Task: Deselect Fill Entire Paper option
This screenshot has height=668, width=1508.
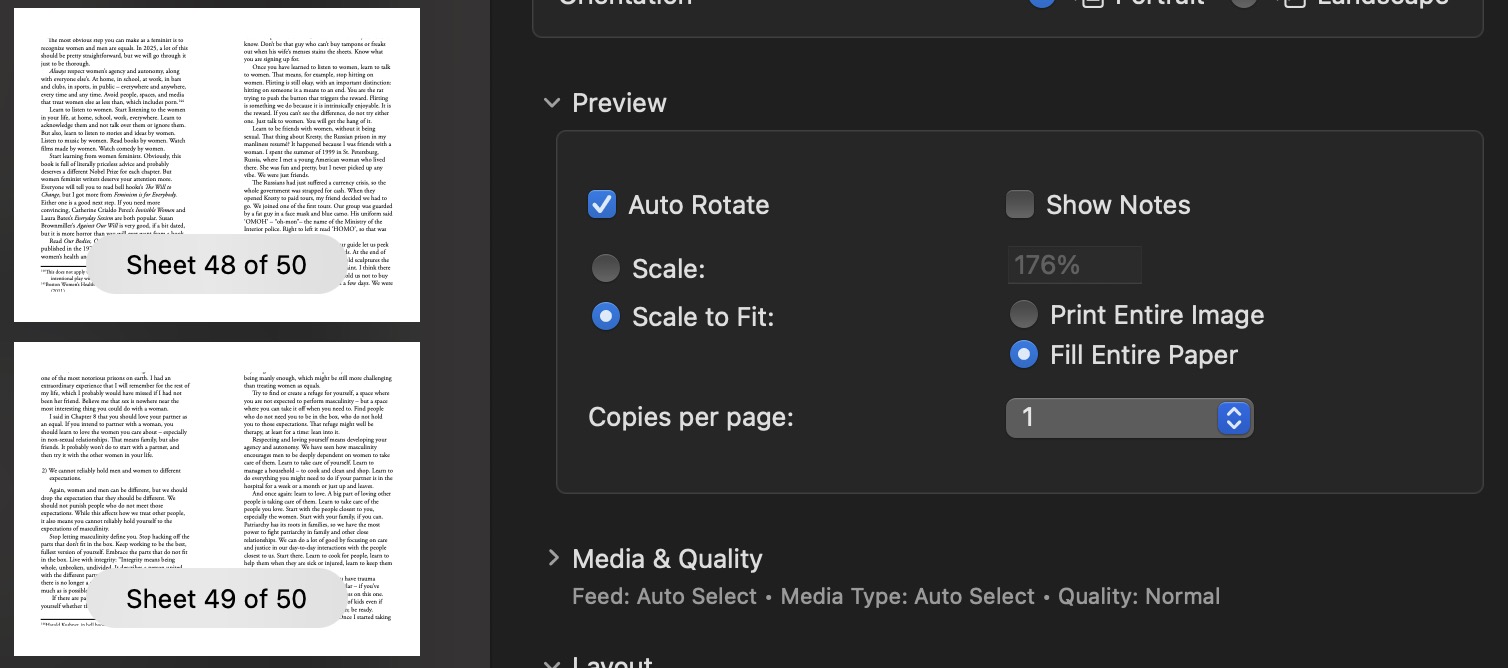Action: tap(1024, 354)
